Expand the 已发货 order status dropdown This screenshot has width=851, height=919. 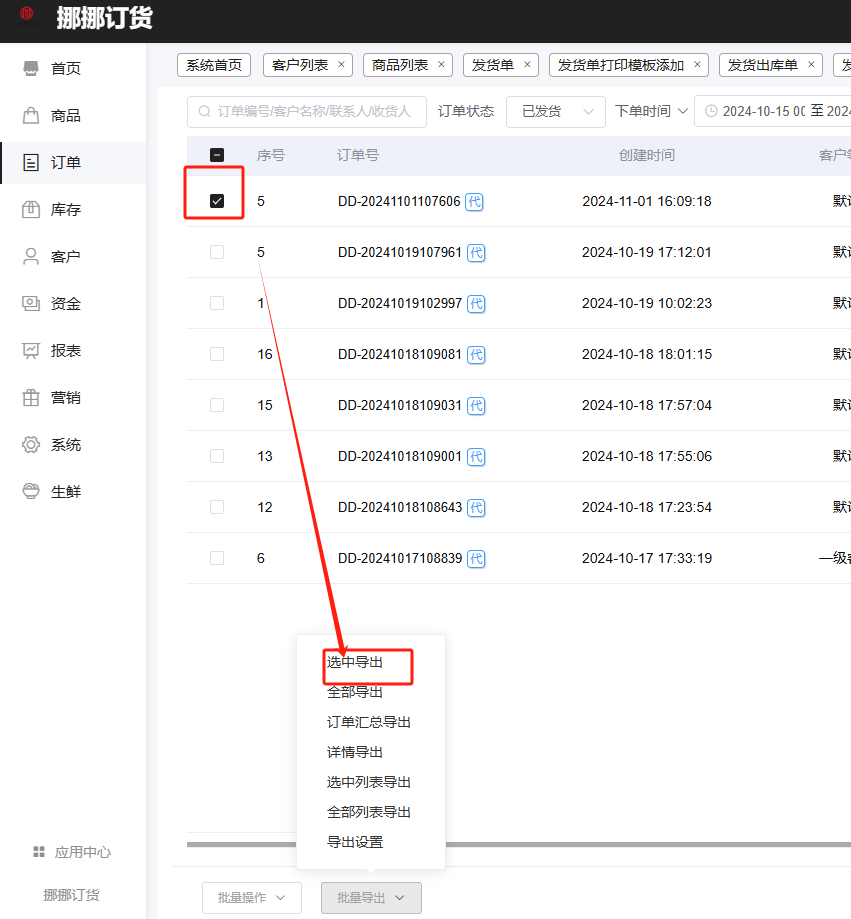pos(555,111)
